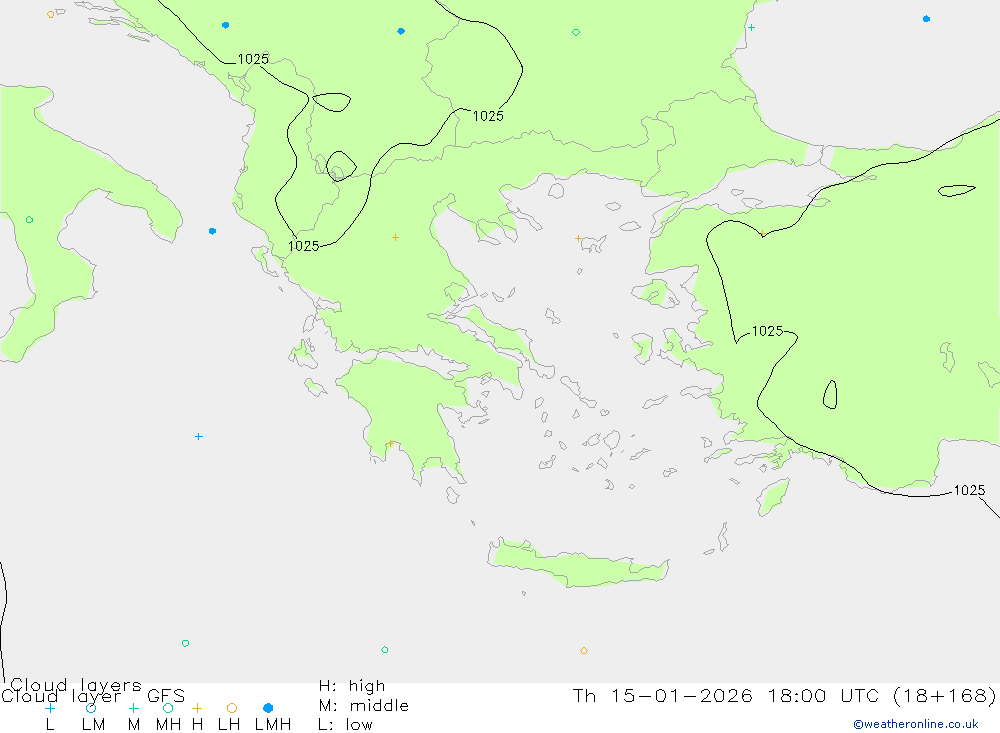Click the 1025 isobar label near the Adriatic coast
Screen dimensions: 1000x733
click(253, 59)
